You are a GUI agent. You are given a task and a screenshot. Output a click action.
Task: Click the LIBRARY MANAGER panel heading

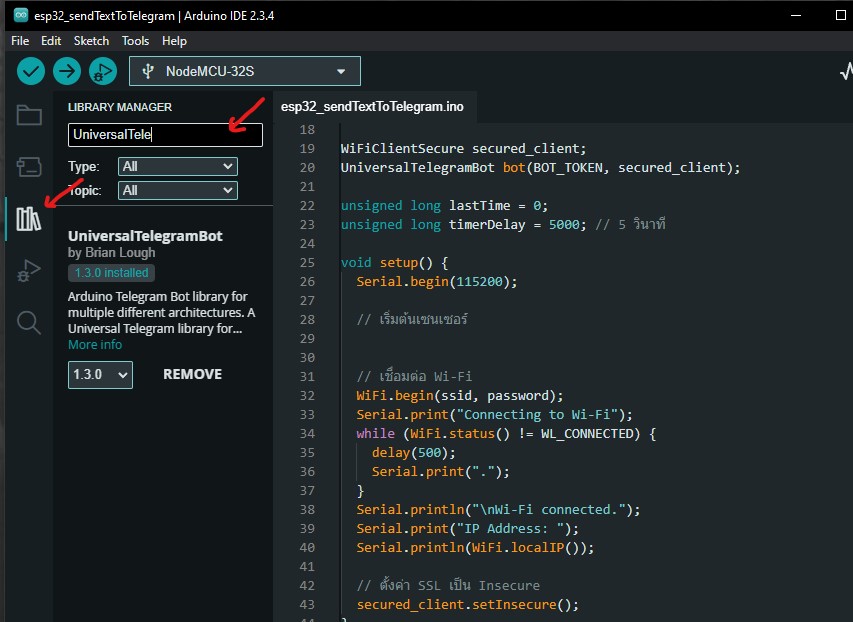[120, 107]
